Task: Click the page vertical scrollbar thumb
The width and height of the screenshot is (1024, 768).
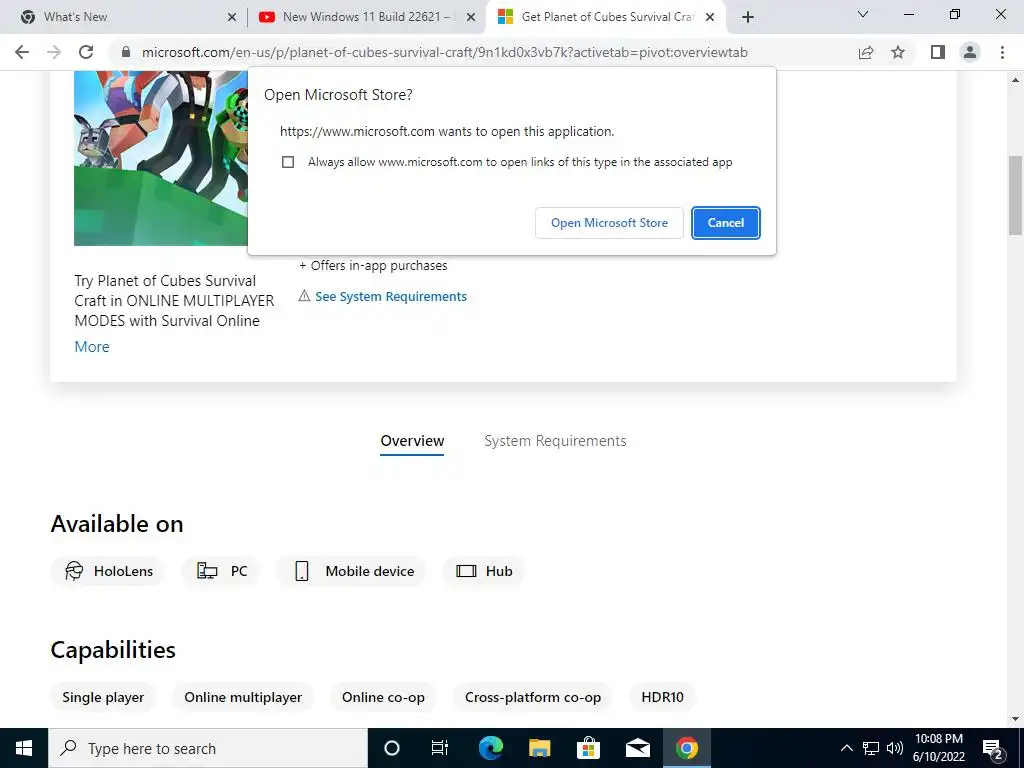Action: pos(1015,195)
